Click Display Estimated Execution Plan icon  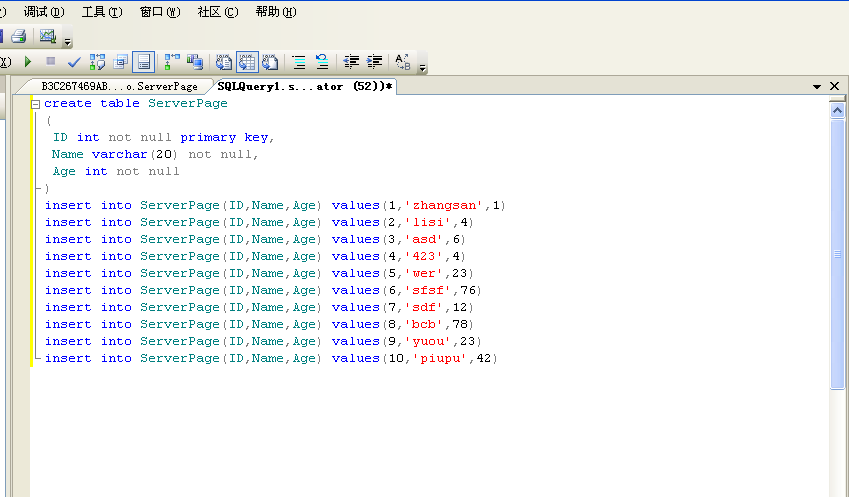click(x=97, y=62)
